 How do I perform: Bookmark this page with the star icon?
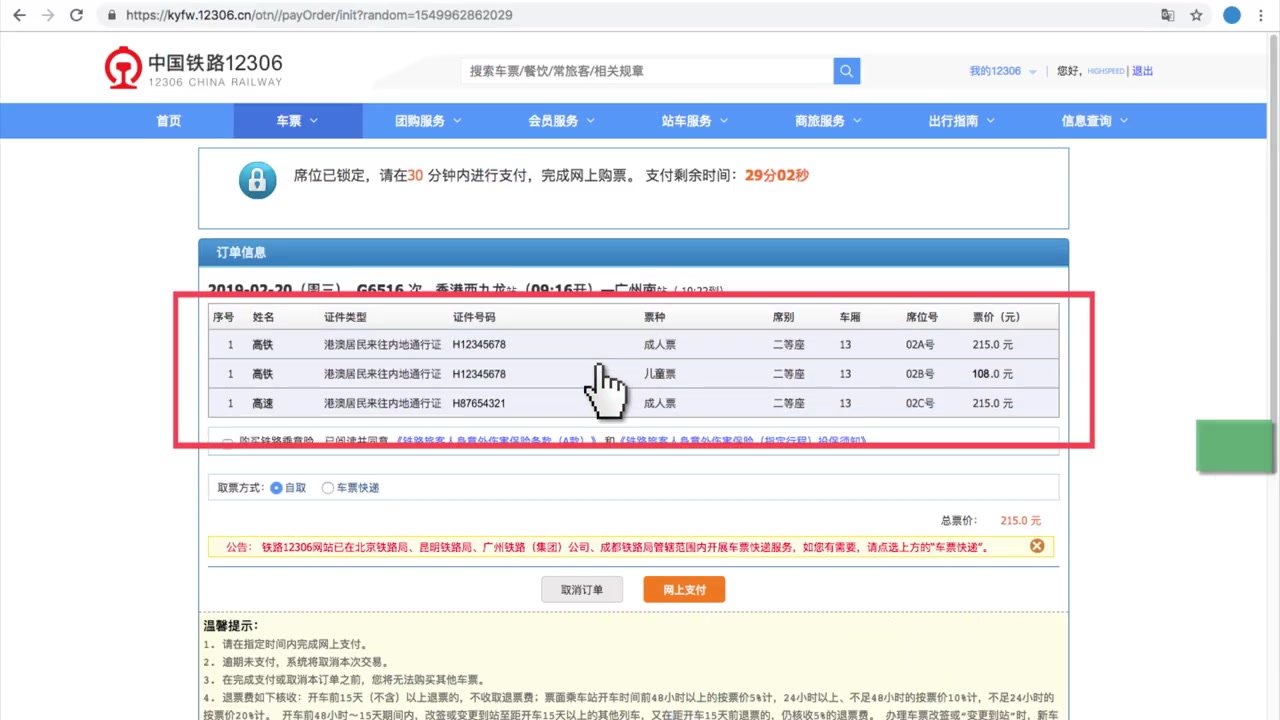pos(1196,15)
